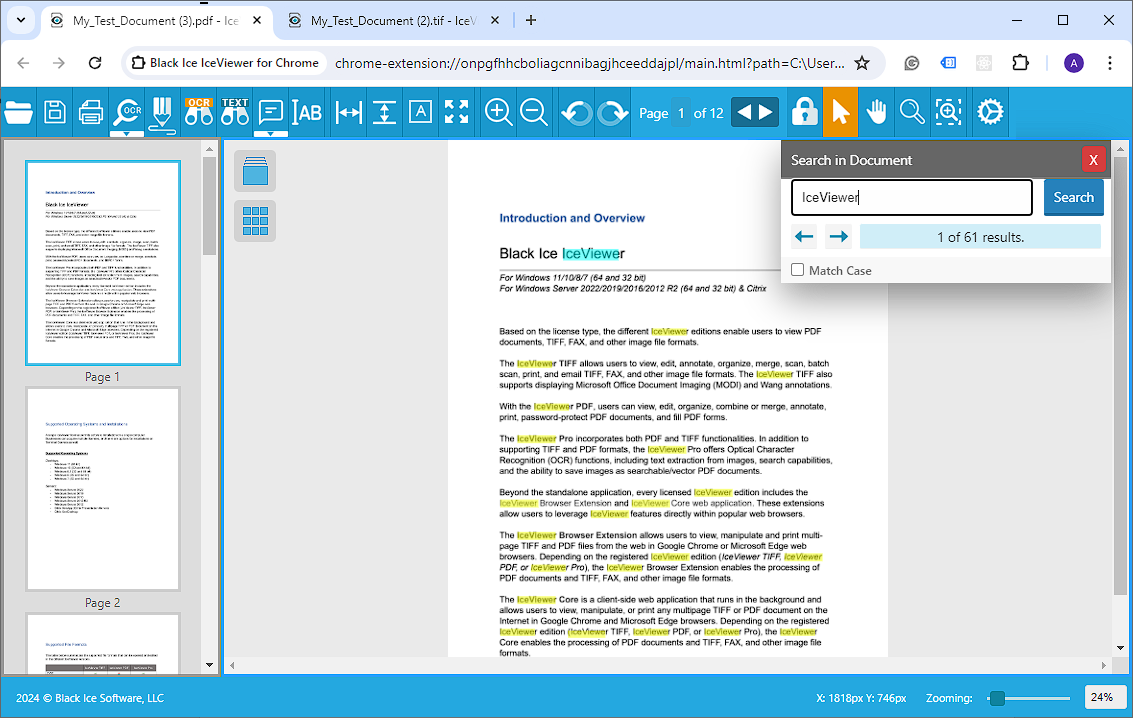The height and width of the screenshot is (718, 1133).
Task: Activate the hand pan tool
Action: pyautogui.click(x=876, y=112)
